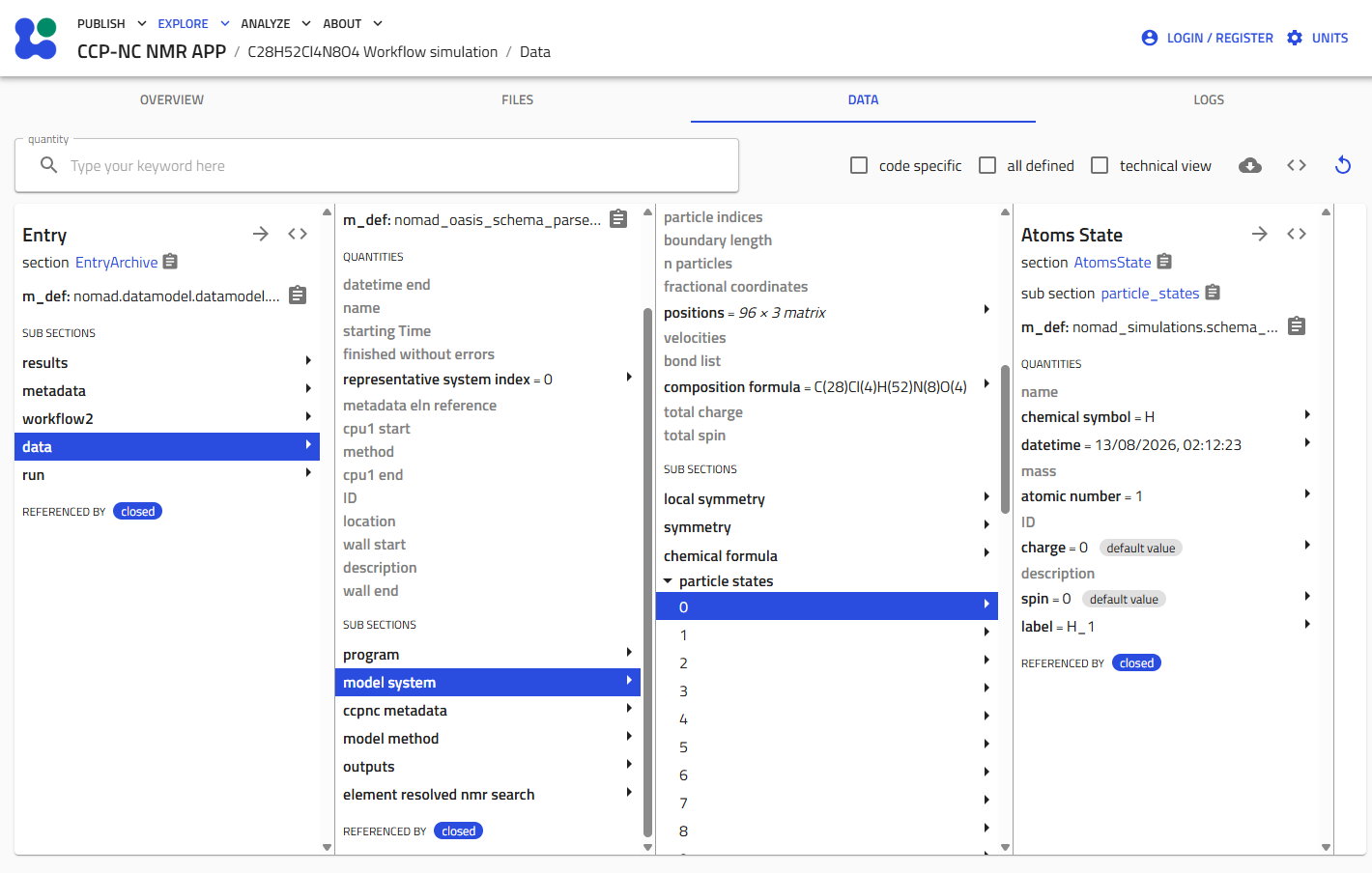Screen dimensions: 1372x873
Task: Open the chemical symbol = H quantity
Action: (x=1166, y=416)
